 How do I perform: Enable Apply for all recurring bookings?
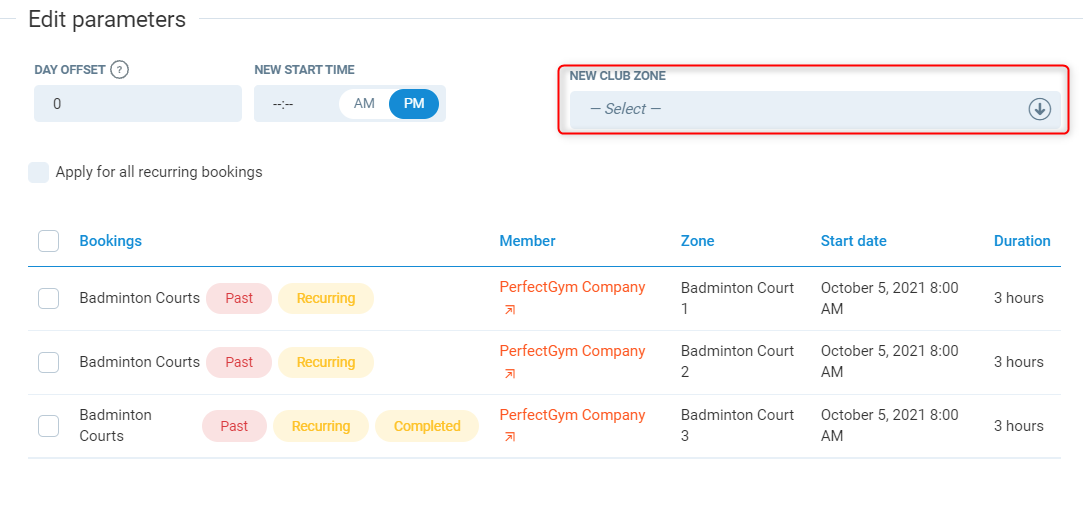39,172
